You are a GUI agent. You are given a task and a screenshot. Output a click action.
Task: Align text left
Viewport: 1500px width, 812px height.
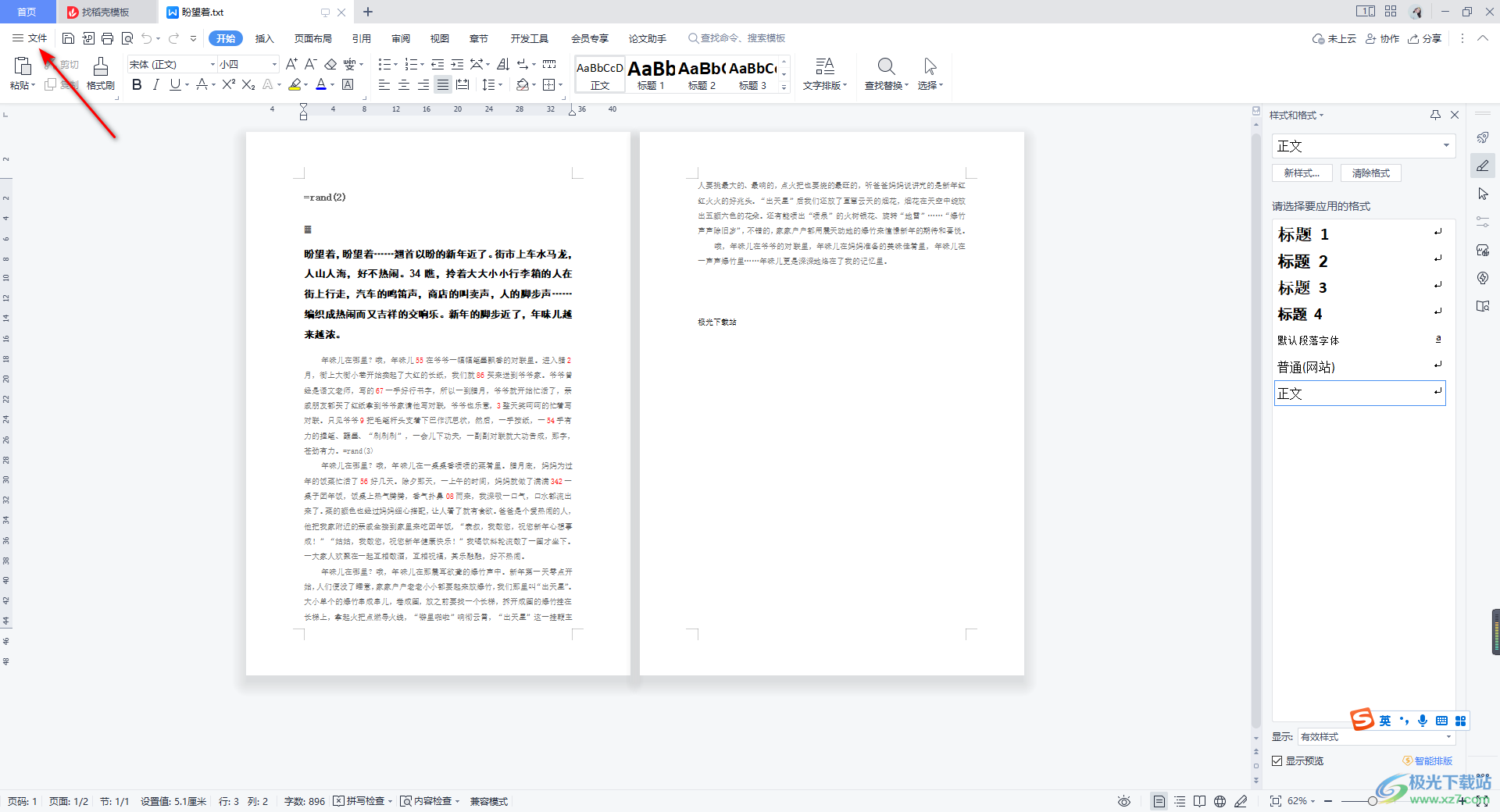(384, 84)
